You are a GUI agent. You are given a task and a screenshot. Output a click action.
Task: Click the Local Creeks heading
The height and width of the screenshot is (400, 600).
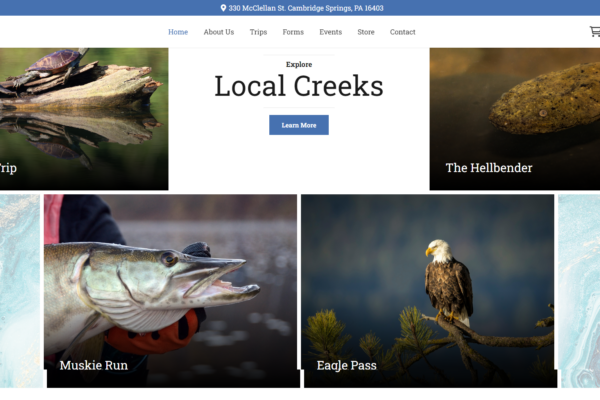(299, 86)
